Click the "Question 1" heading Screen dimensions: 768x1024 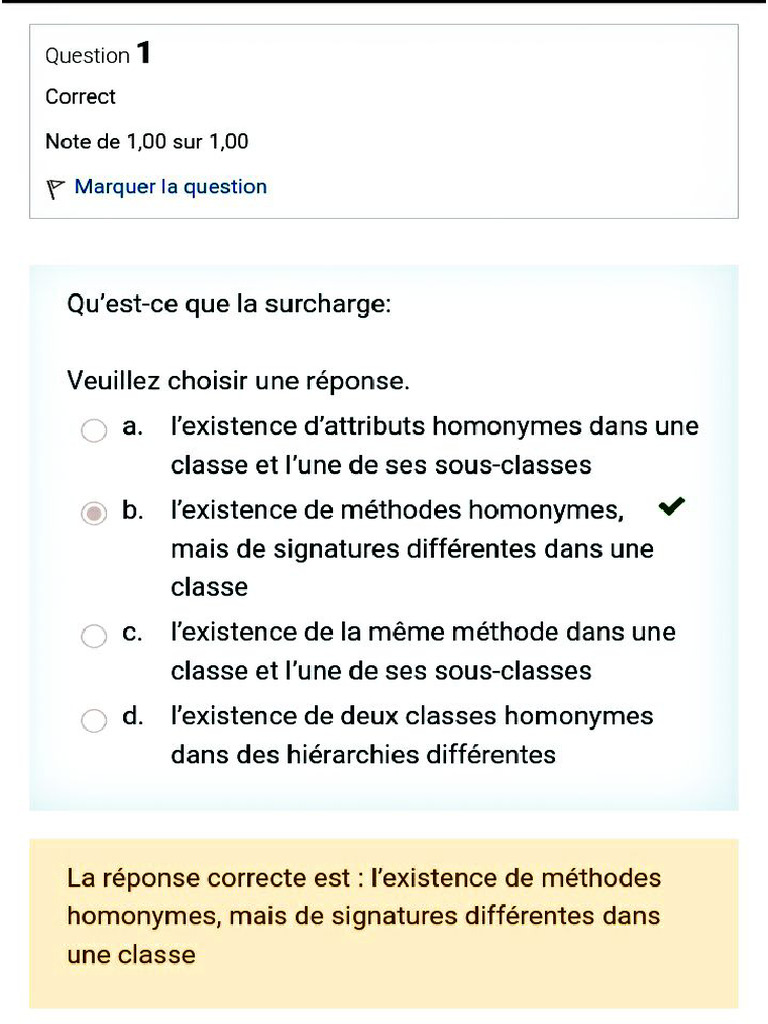click(98, 54)
